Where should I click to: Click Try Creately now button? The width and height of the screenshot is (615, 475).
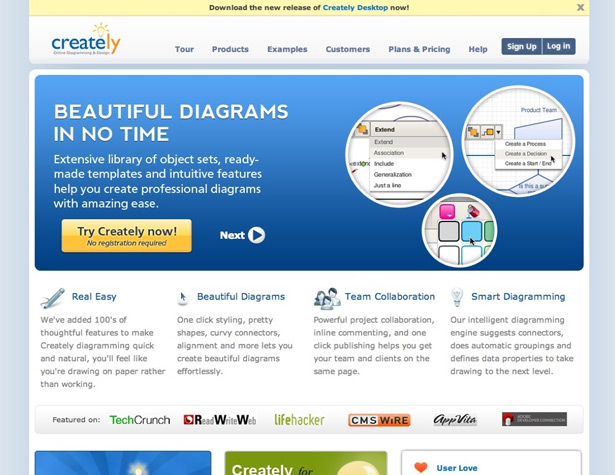pyautogui.click(x=127, y=235)
